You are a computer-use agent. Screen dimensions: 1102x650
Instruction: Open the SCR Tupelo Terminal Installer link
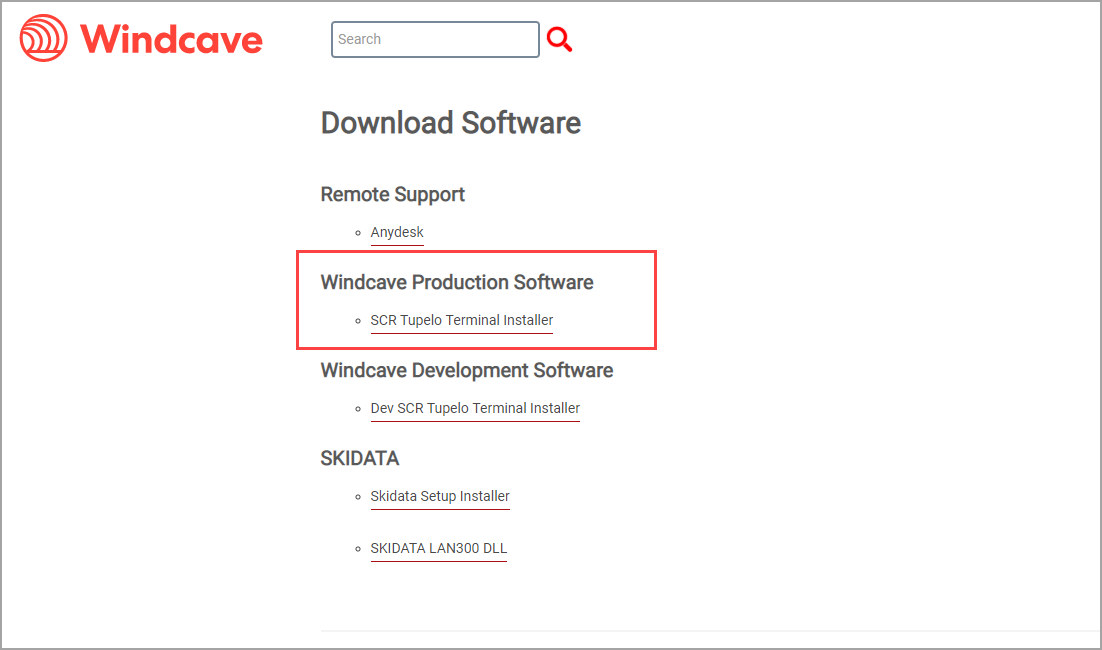(462, 320)
